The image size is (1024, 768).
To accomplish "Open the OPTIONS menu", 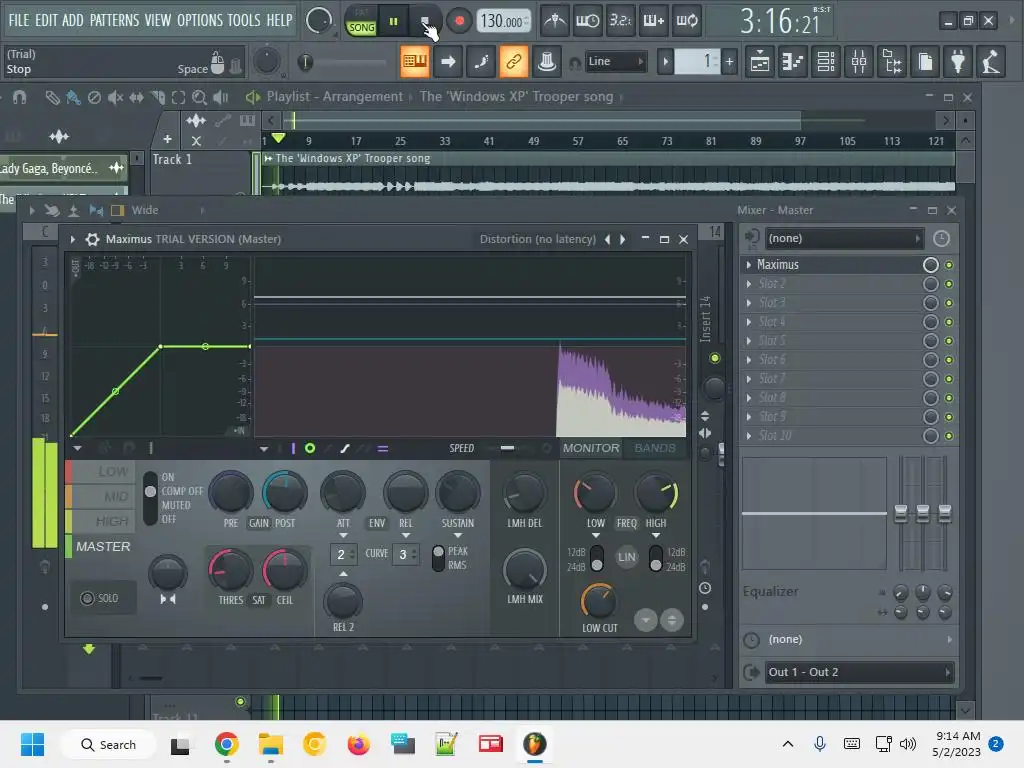I will [200, 20].
